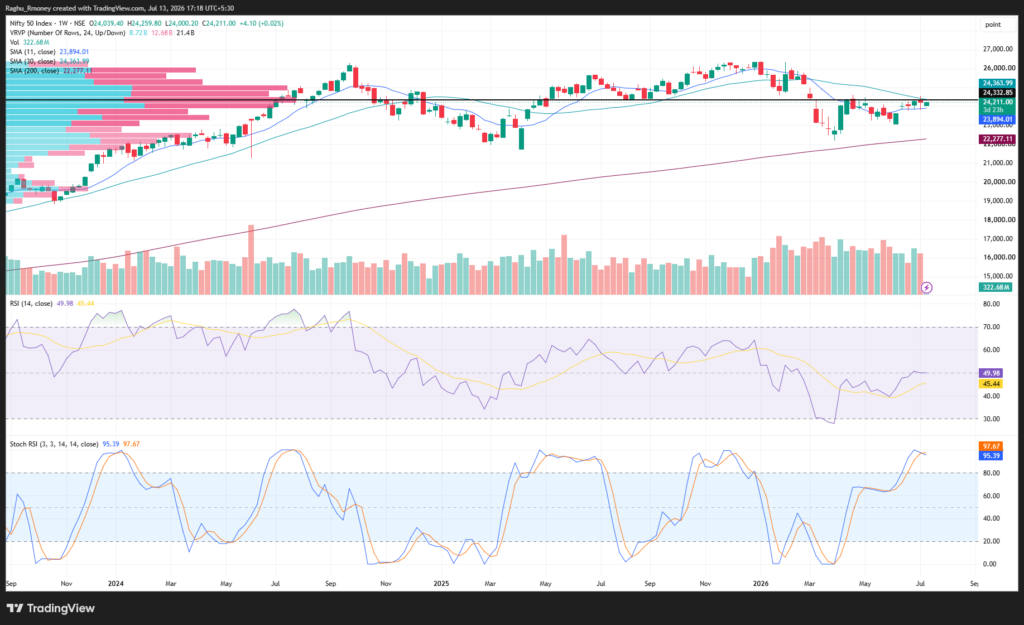Select the VRVP indicator legend label
The height and width of the screenshot is (625, 1024).
(x=67, y=33)
